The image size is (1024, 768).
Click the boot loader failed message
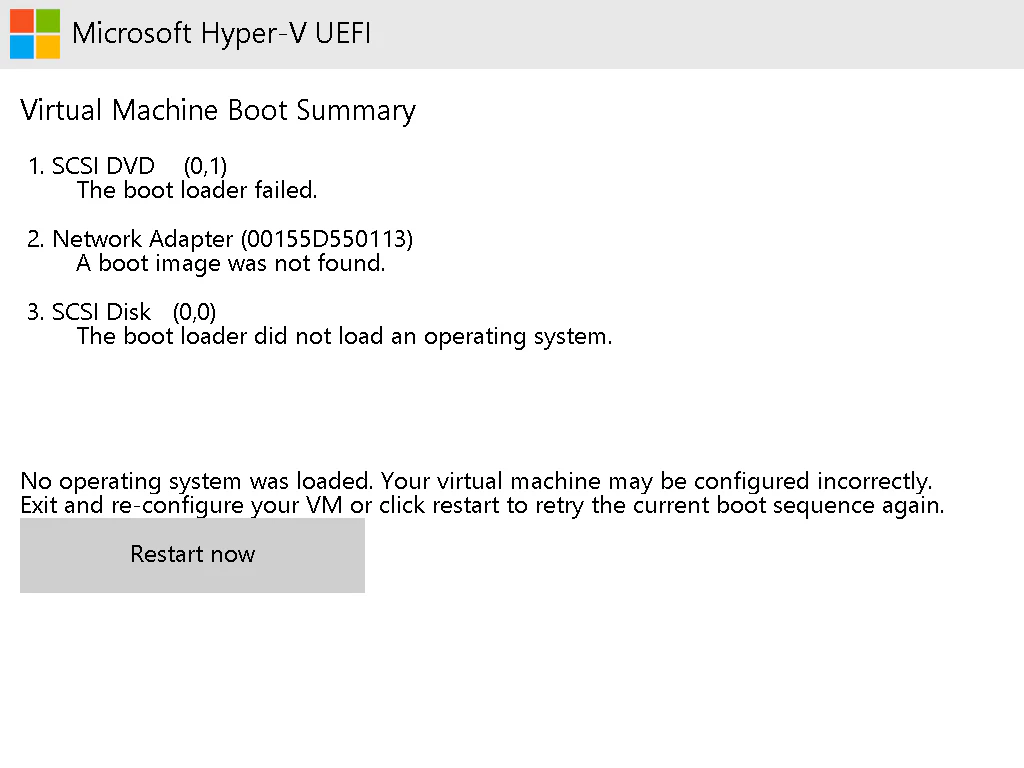(196, 190)
